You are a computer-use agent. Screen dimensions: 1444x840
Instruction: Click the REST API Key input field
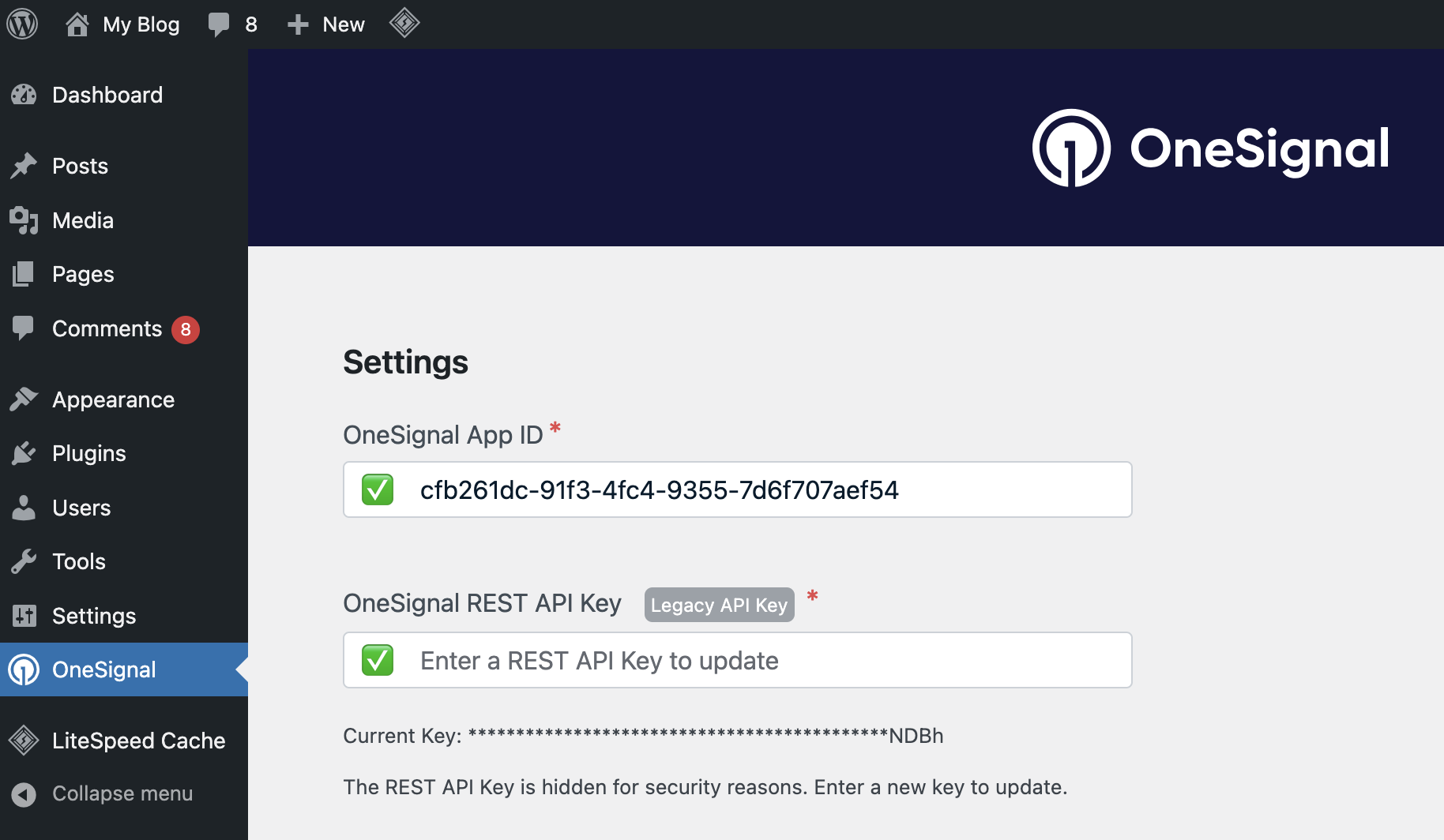738,660
